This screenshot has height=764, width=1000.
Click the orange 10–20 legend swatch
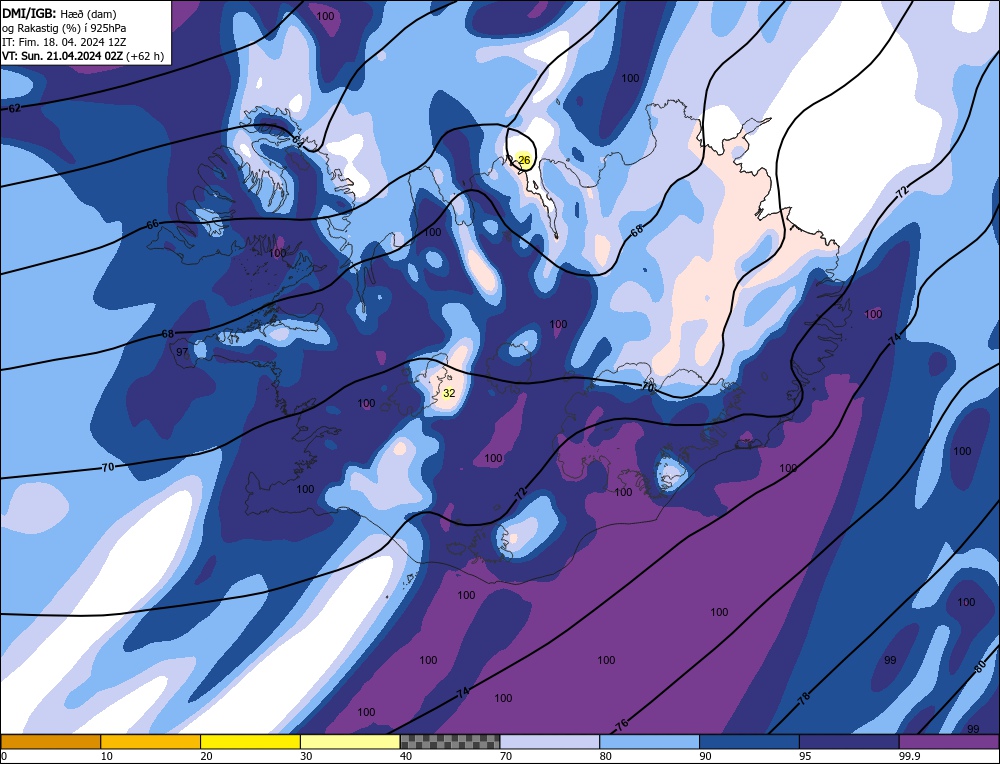coord(151,741)
